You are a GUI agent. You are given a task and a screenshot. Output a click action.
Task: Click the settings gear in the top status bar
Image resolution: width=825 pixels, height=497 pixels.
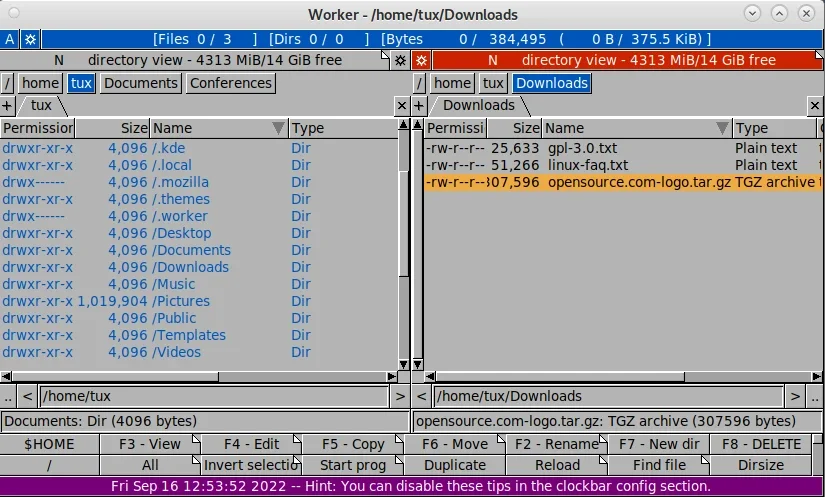30,39
